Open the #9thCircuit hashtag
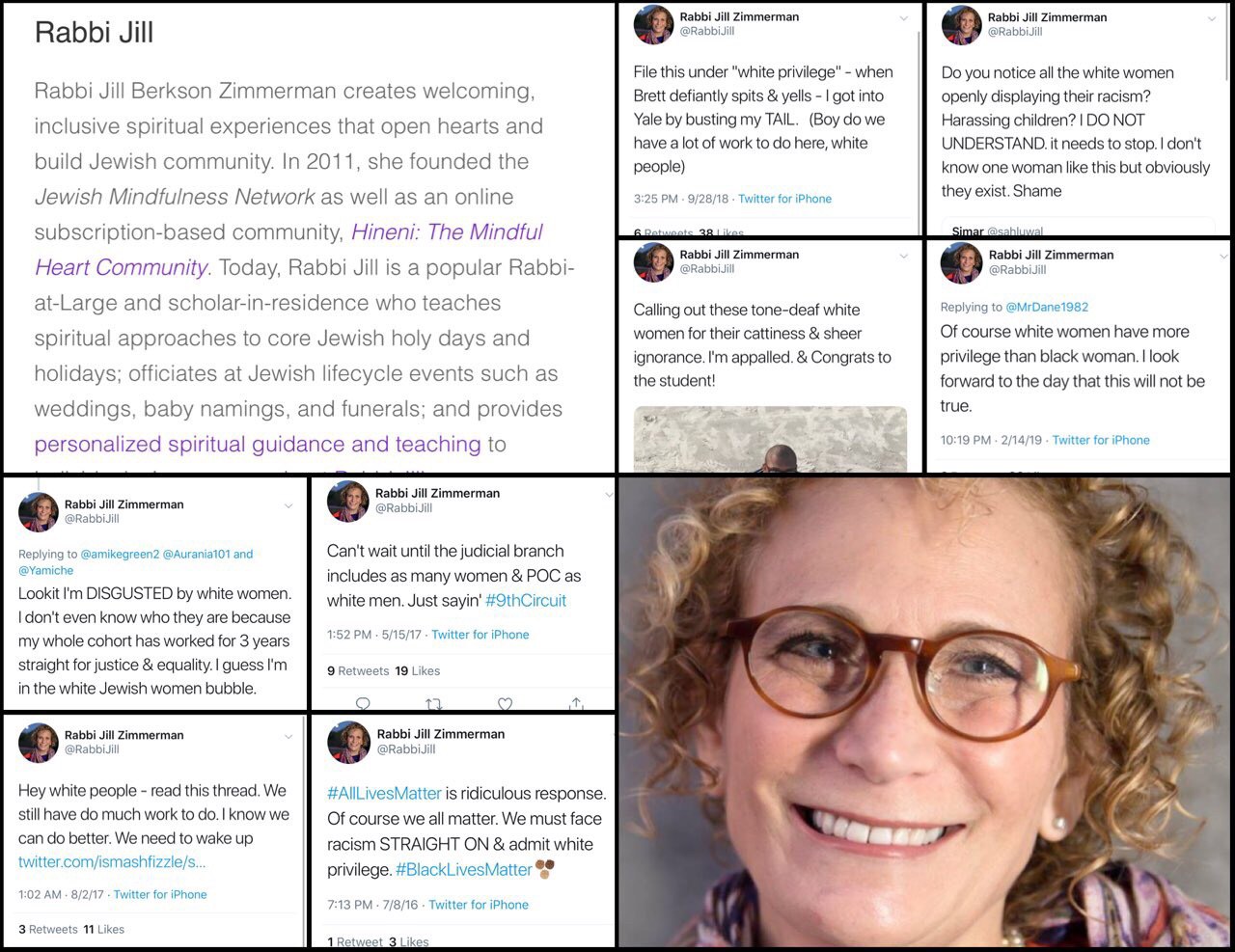The height and width of the screenshot is (952, 1235). [x=526, y=600]
